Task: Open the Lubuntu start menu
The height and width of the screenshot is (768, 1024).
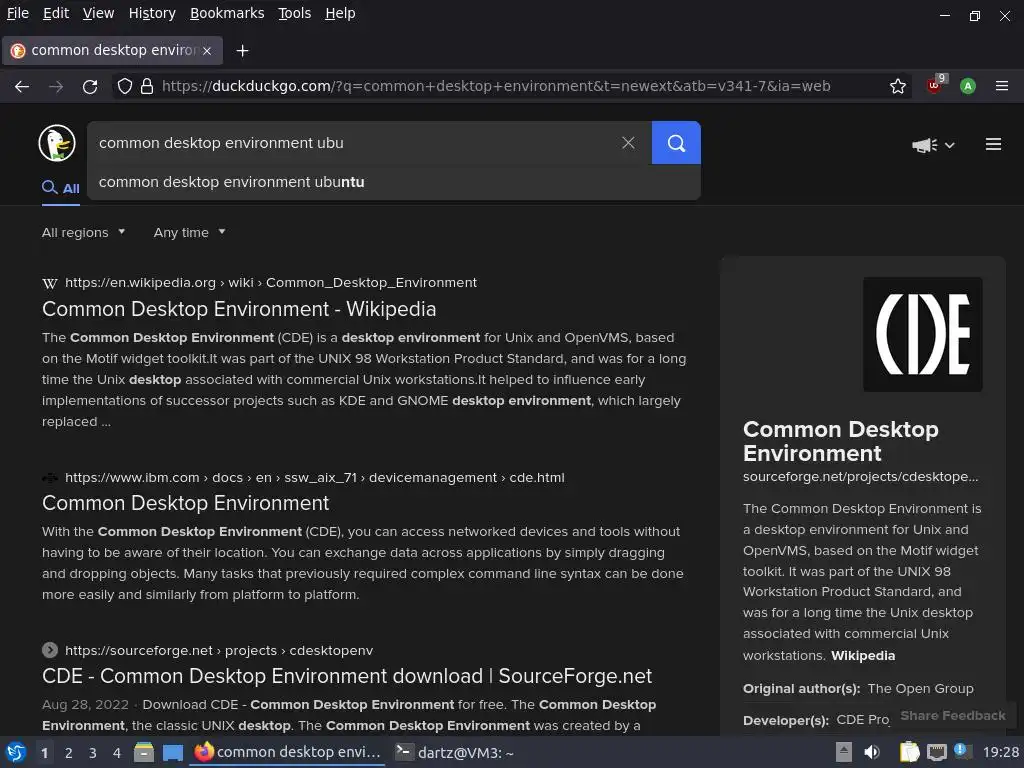Action: [16, 752]
